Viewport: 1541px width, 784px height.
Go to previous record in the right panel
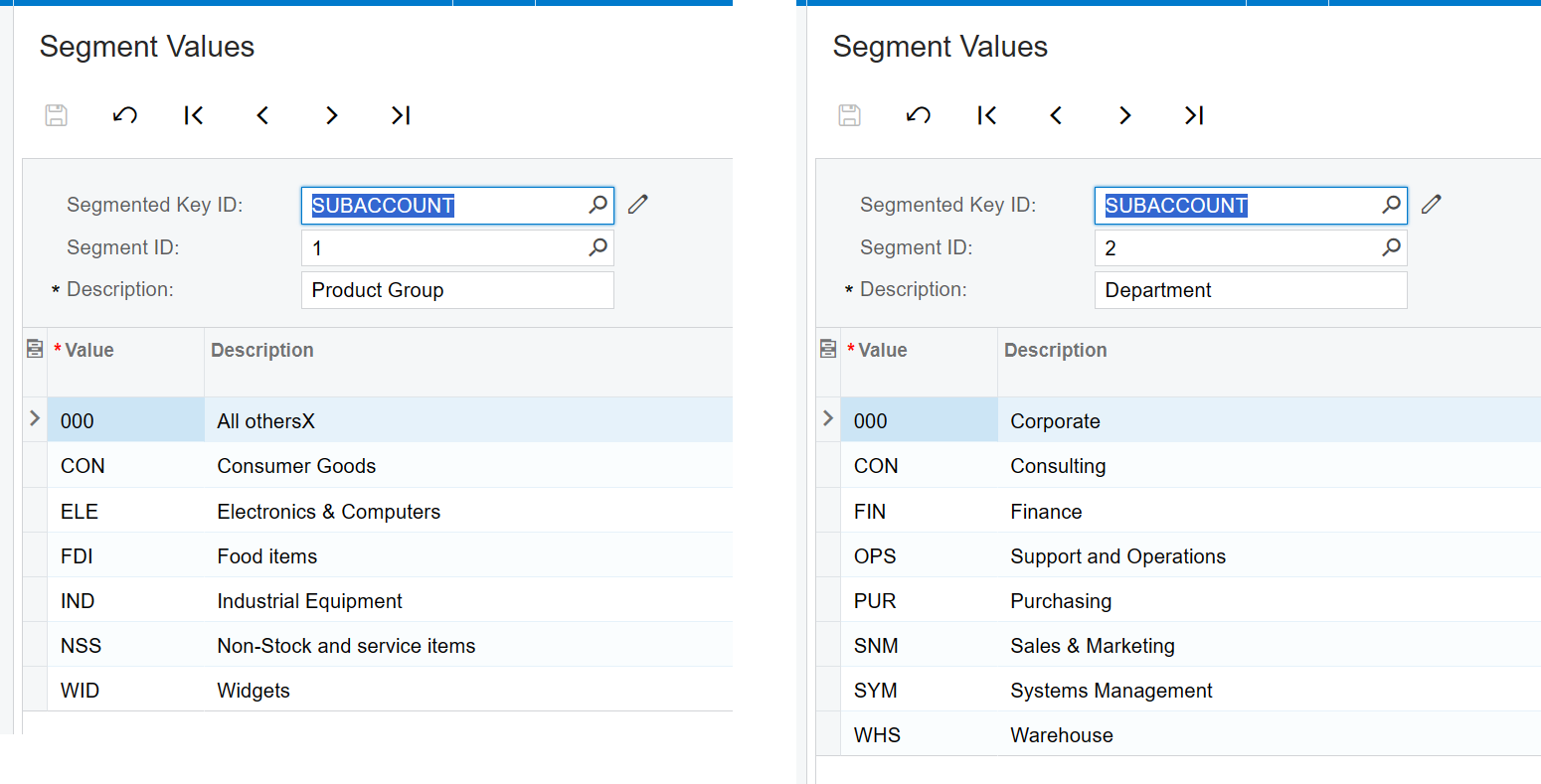click(x=1056, y=115)
